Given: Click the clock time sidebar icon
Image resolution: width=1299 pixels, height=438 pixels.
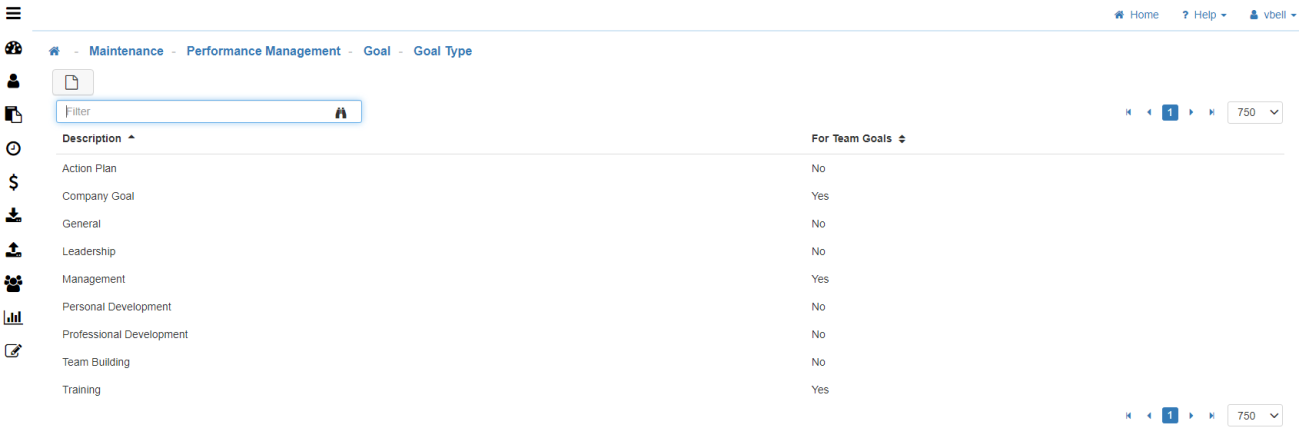Looking at the screenshot, I should point(14,148).
